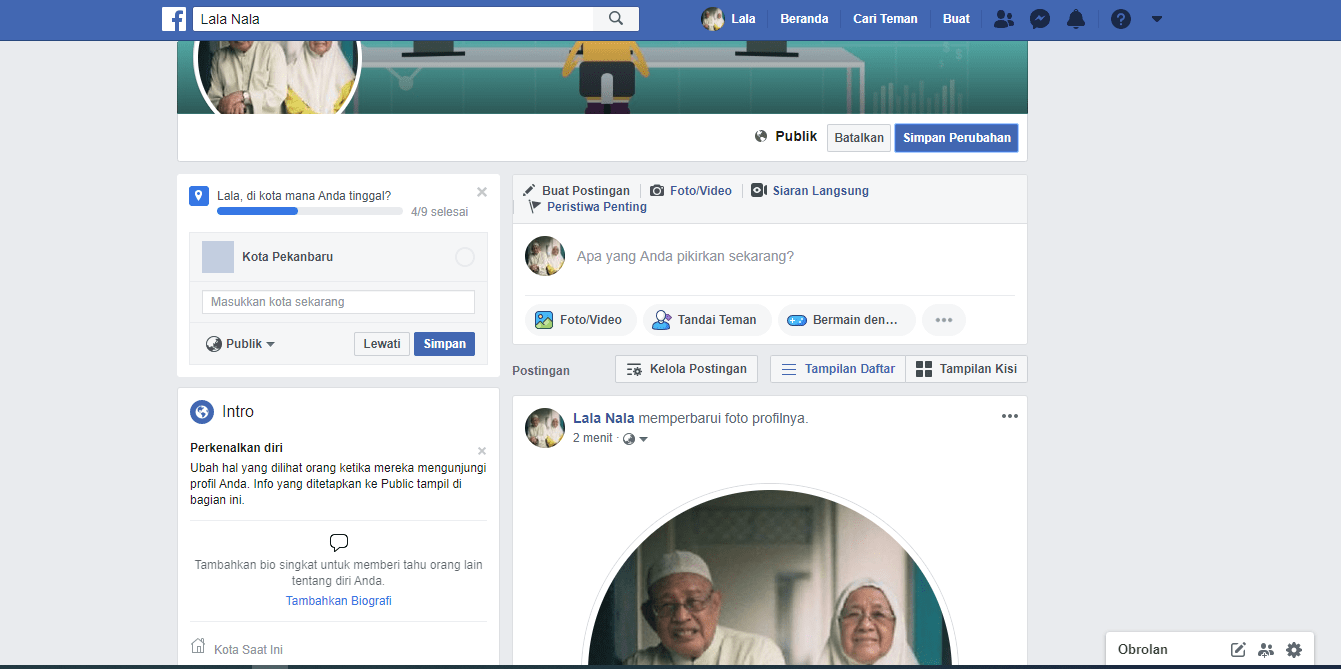Click the Masukkan kota sekarang field
This screenshot has width=1341, height=669.
pos(338,302)
